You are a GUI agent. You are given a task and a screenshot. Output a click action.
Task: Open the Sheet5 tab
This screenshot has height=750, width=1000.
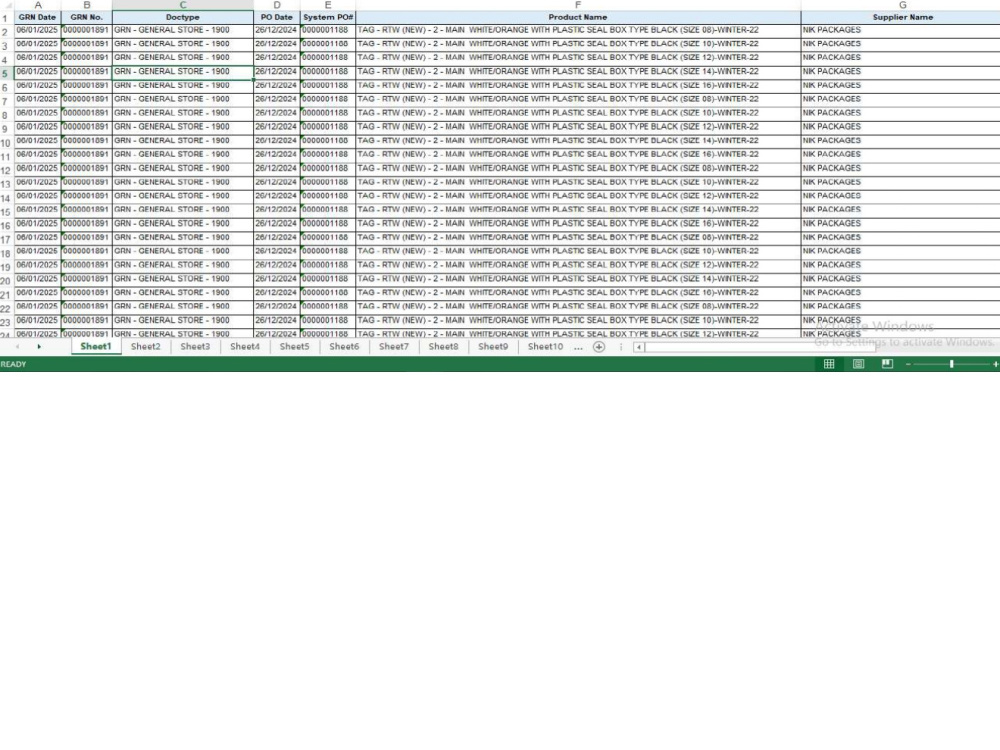pos(295,346)
